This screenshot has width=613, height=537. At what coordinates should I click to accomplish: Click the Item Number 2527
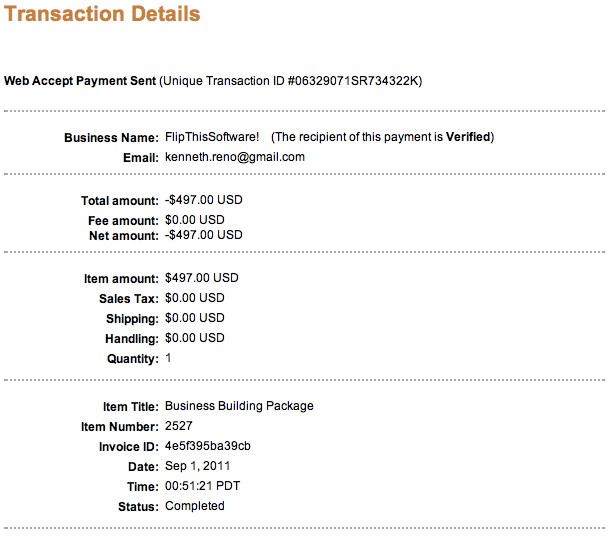pos(179,426)
